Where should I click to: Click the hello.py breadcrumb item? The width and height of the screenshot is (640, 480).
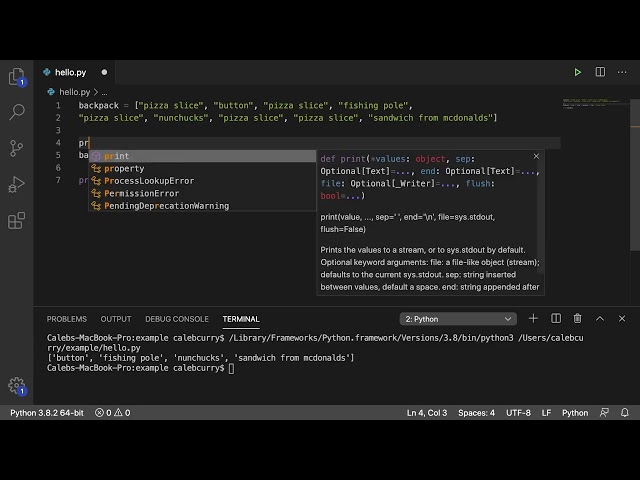click(x=74, y=92)
